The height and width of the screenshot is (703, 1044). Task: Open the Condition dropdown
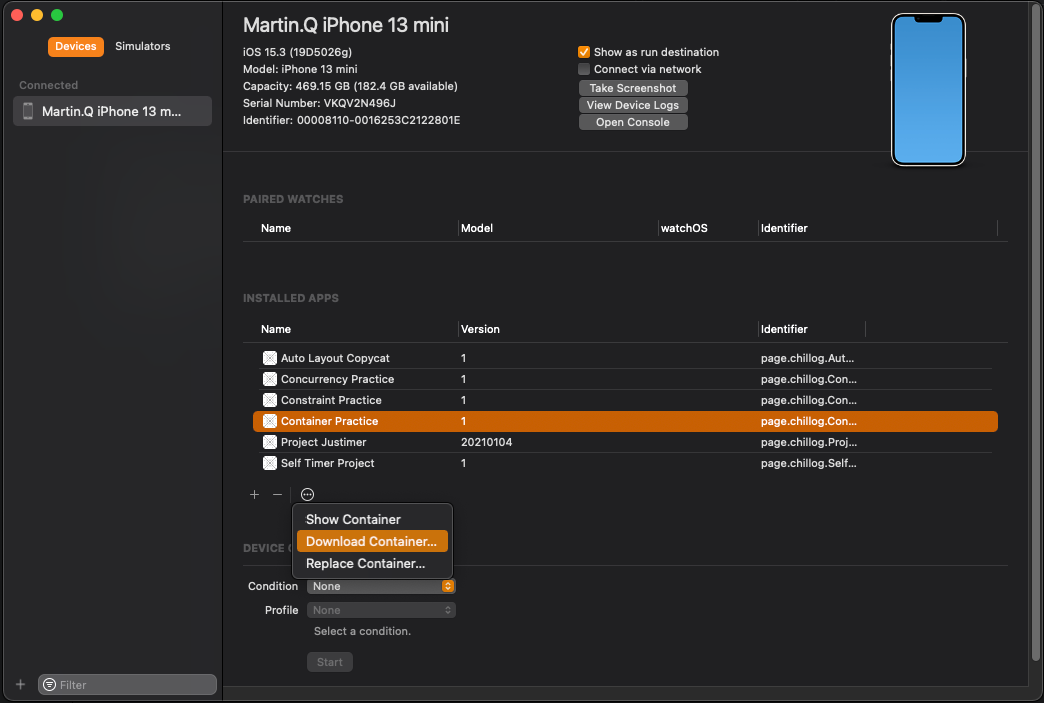coord(381,586)
